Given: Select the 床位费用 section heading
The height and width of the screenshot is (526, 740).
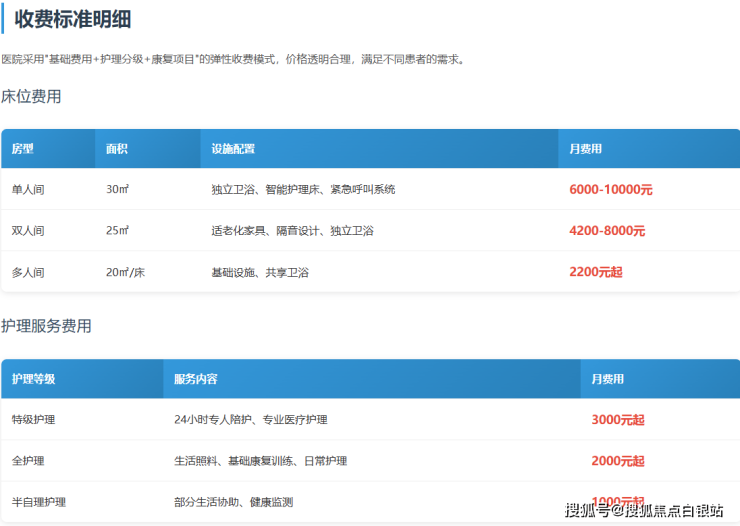Looking at the screenshot, I should point(31,96).
